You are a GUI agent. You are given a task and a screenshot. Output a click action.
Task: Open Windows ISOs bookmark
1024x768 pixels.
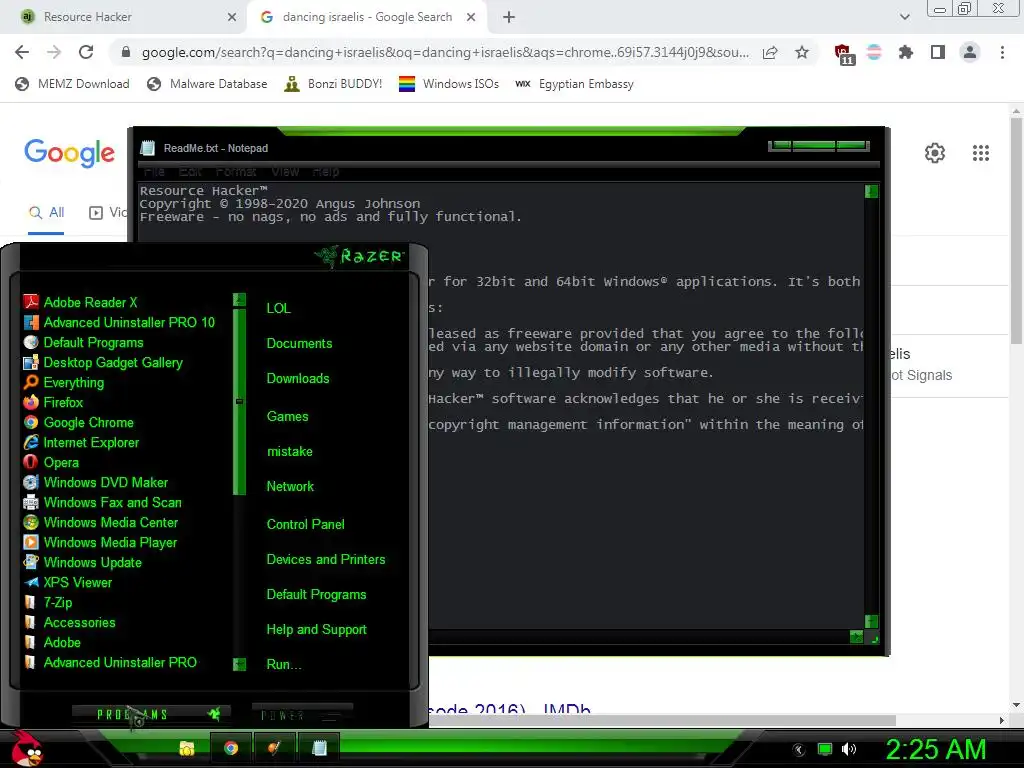[x=449, y=84]
